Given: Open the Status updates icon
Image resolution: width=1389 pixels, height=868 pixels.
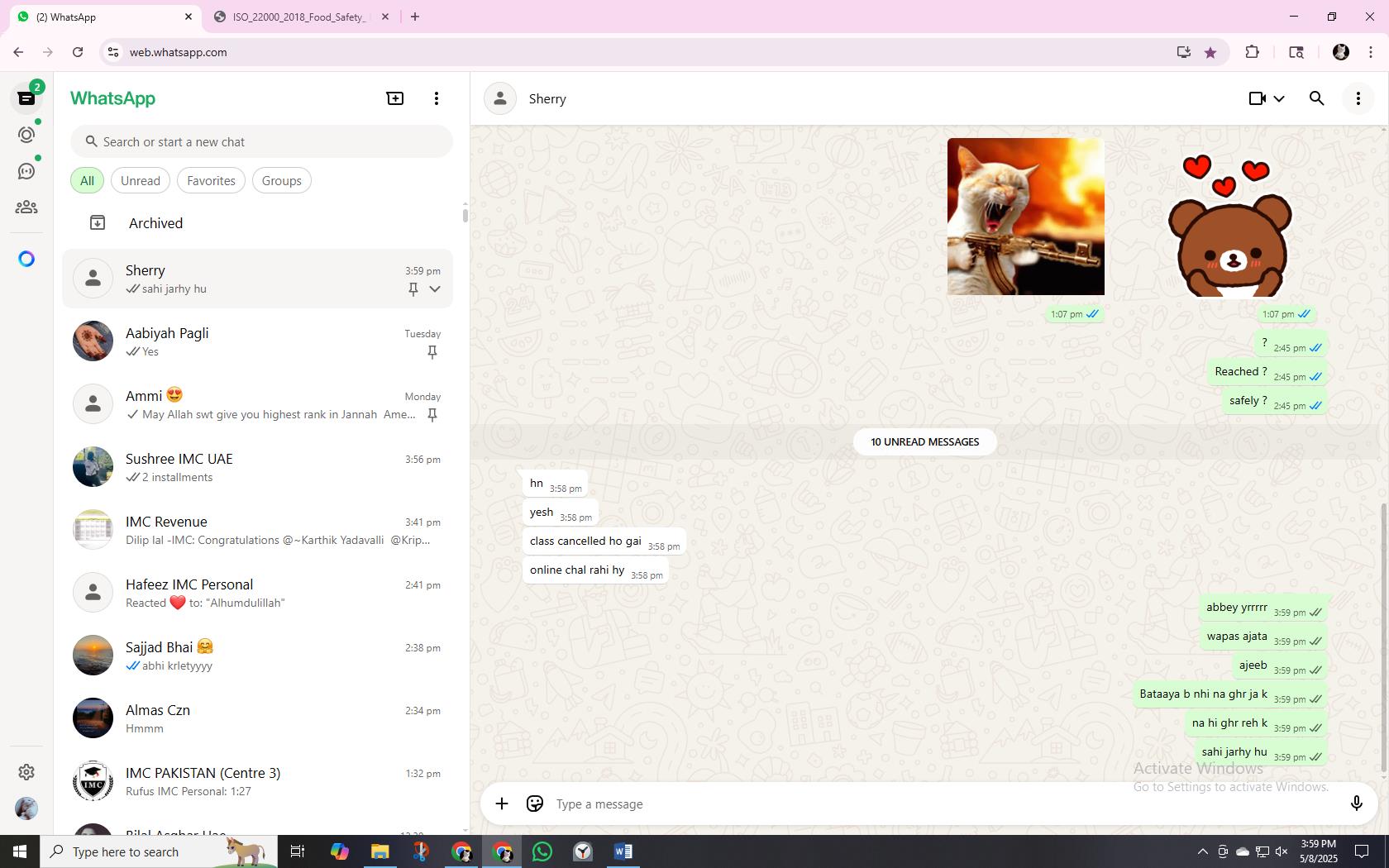Looking at the screenshot, I should [26, 135].
